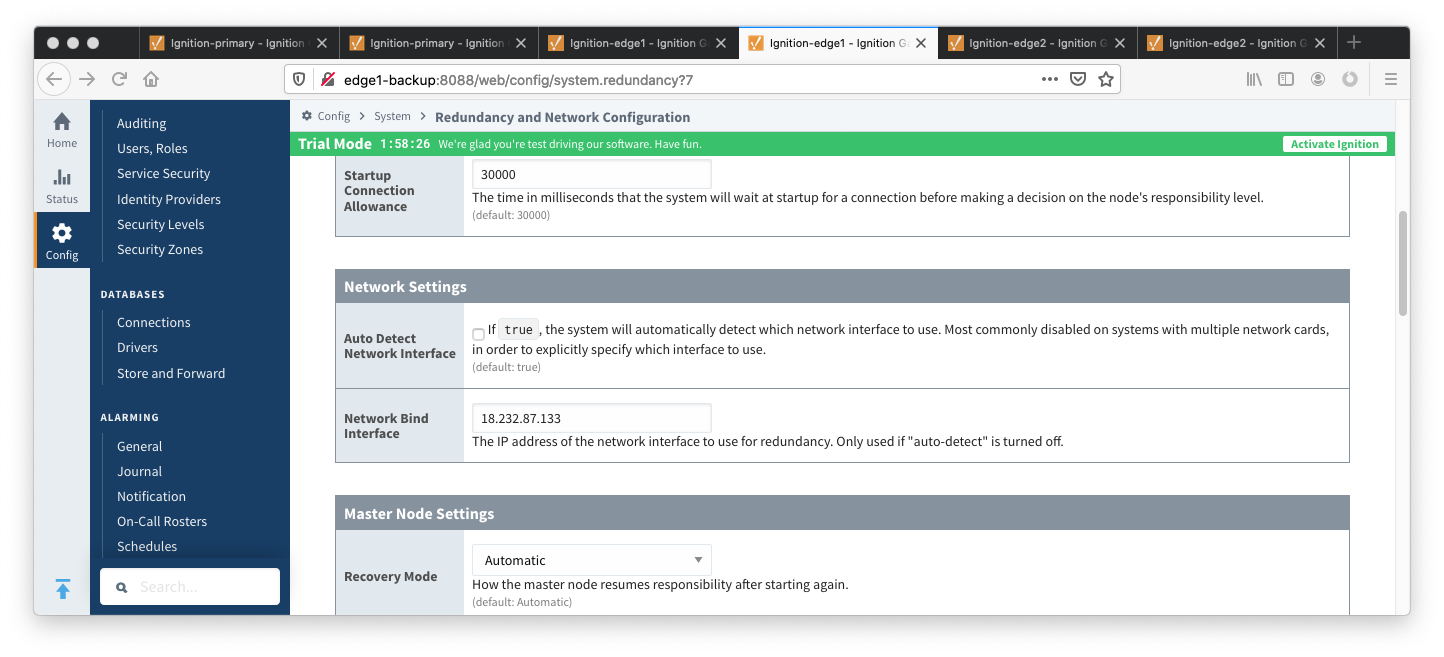Image resolution: width=1444 pixels, height=657 pixels.
Task: Open Auditing in the sidebar
Action: 141,123
